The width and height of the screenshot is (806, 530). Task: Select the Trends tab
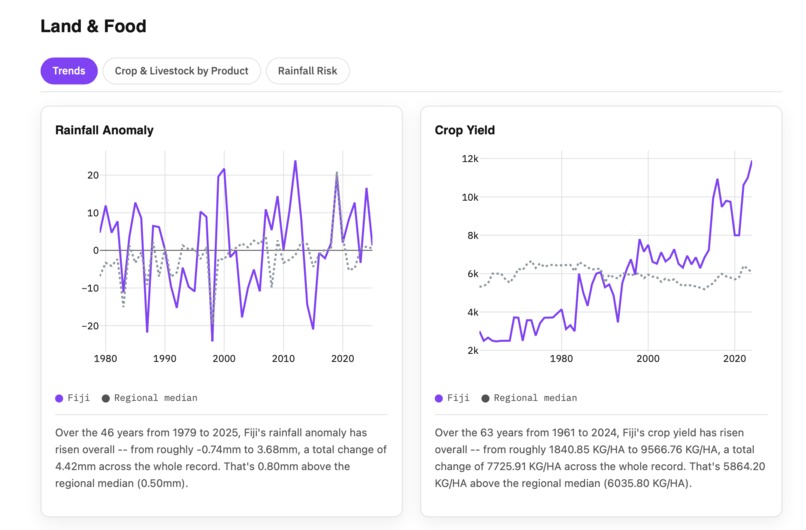point(69,71)
